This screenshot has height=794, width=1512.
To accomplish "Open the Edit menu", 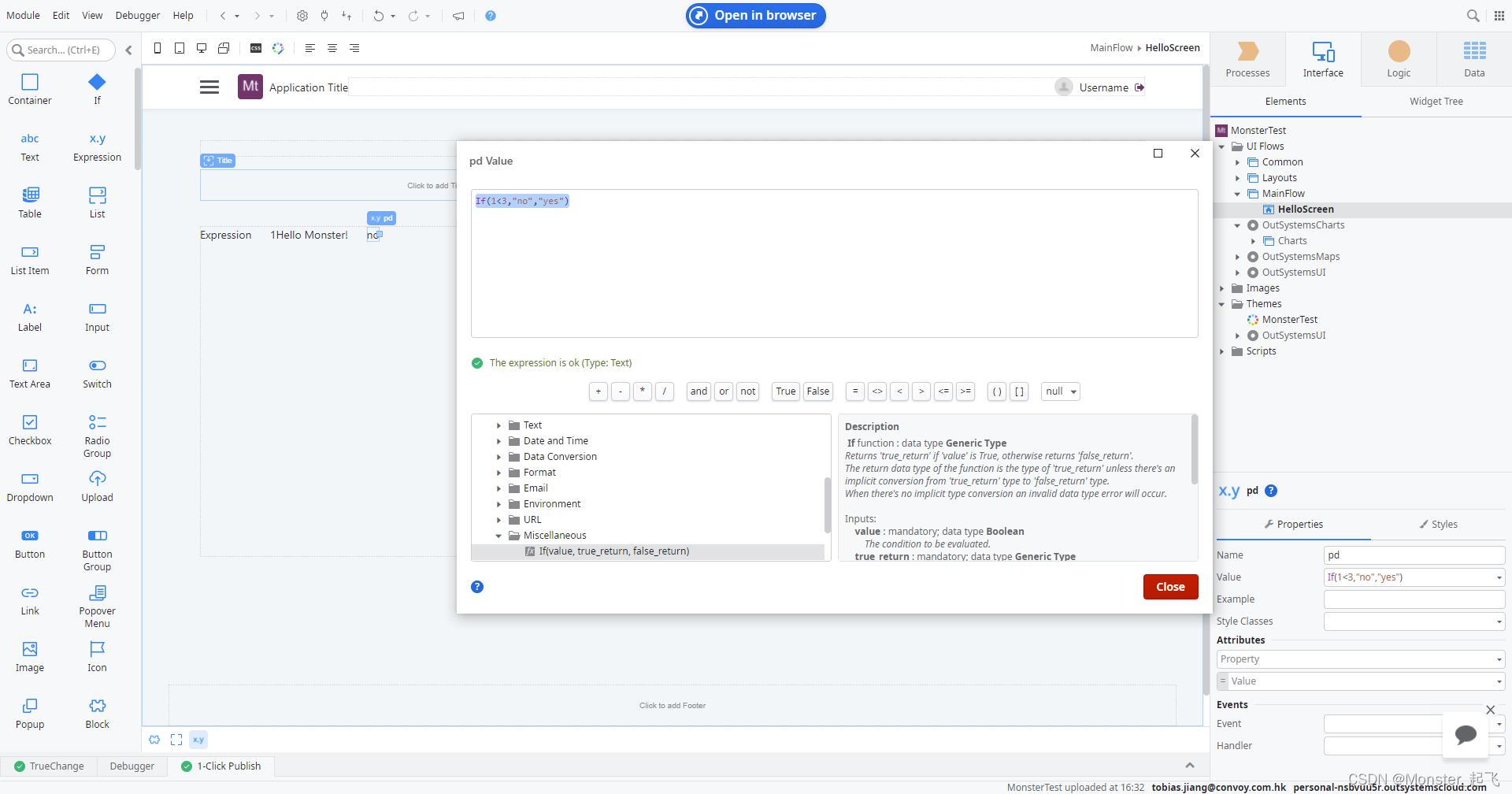I will pos(61,16).
